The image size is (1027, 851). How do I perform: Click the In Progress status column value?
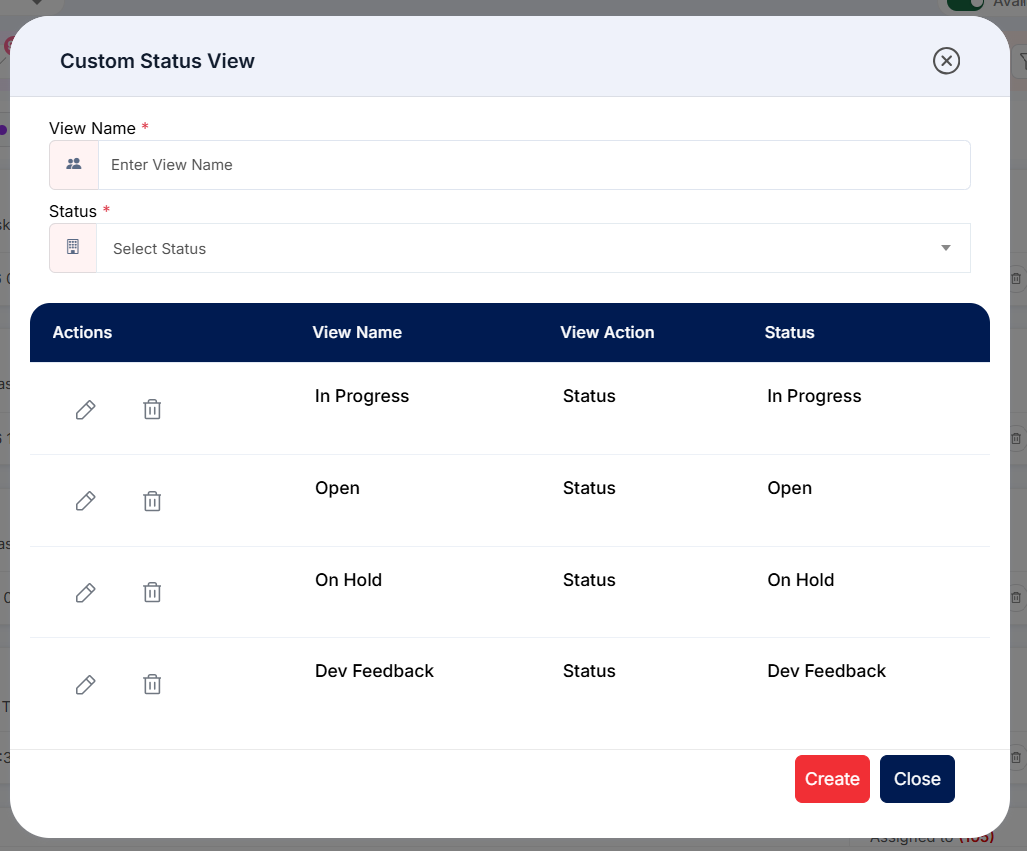[x=814, y=396]
